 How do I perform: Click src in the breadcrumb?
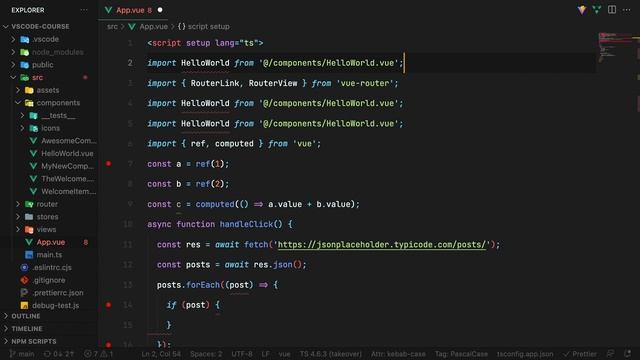[112, 27]
